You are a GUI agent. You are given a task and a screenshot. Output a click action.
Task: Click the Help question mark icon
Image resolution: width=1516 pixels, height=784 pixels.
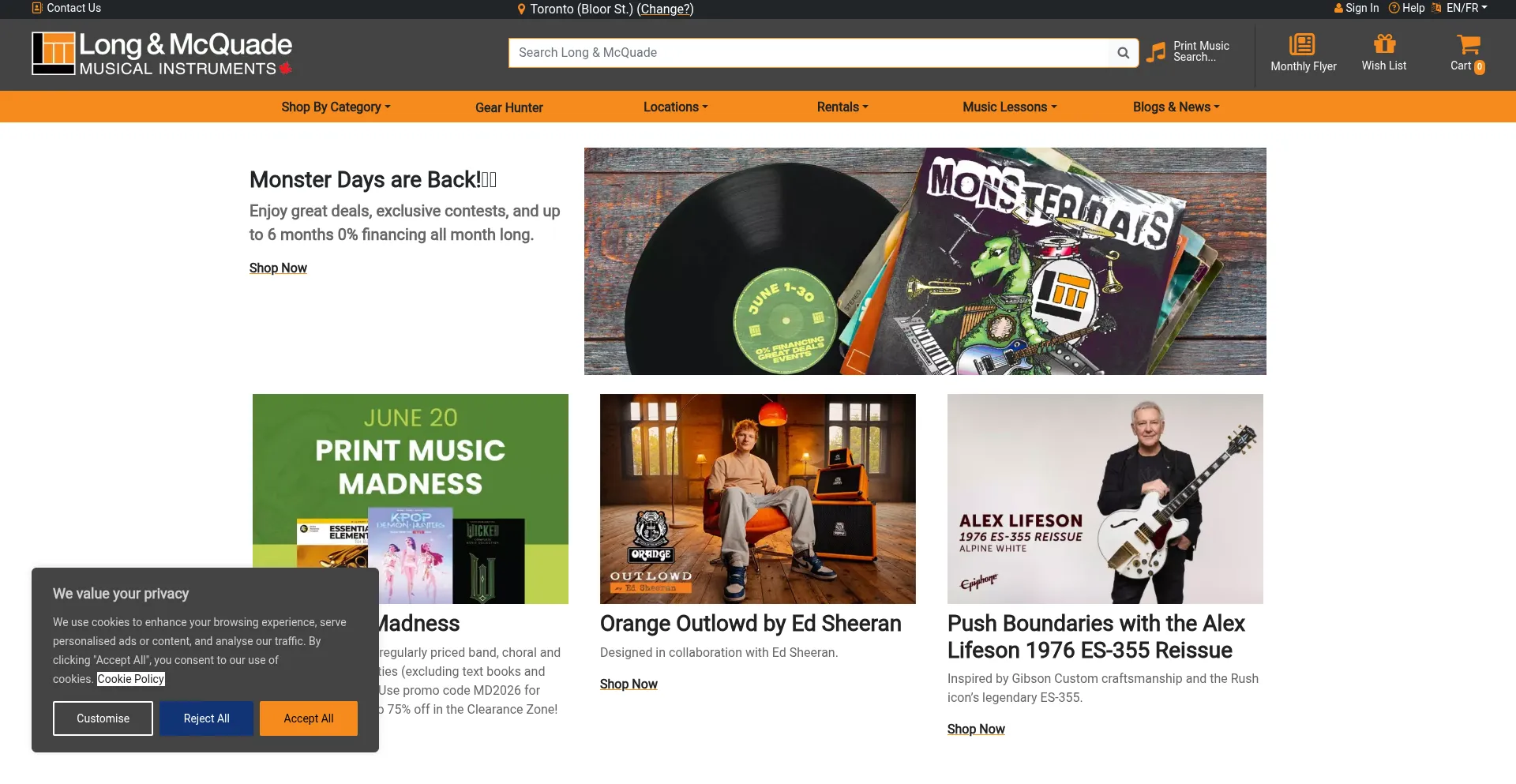point(1394,8)
